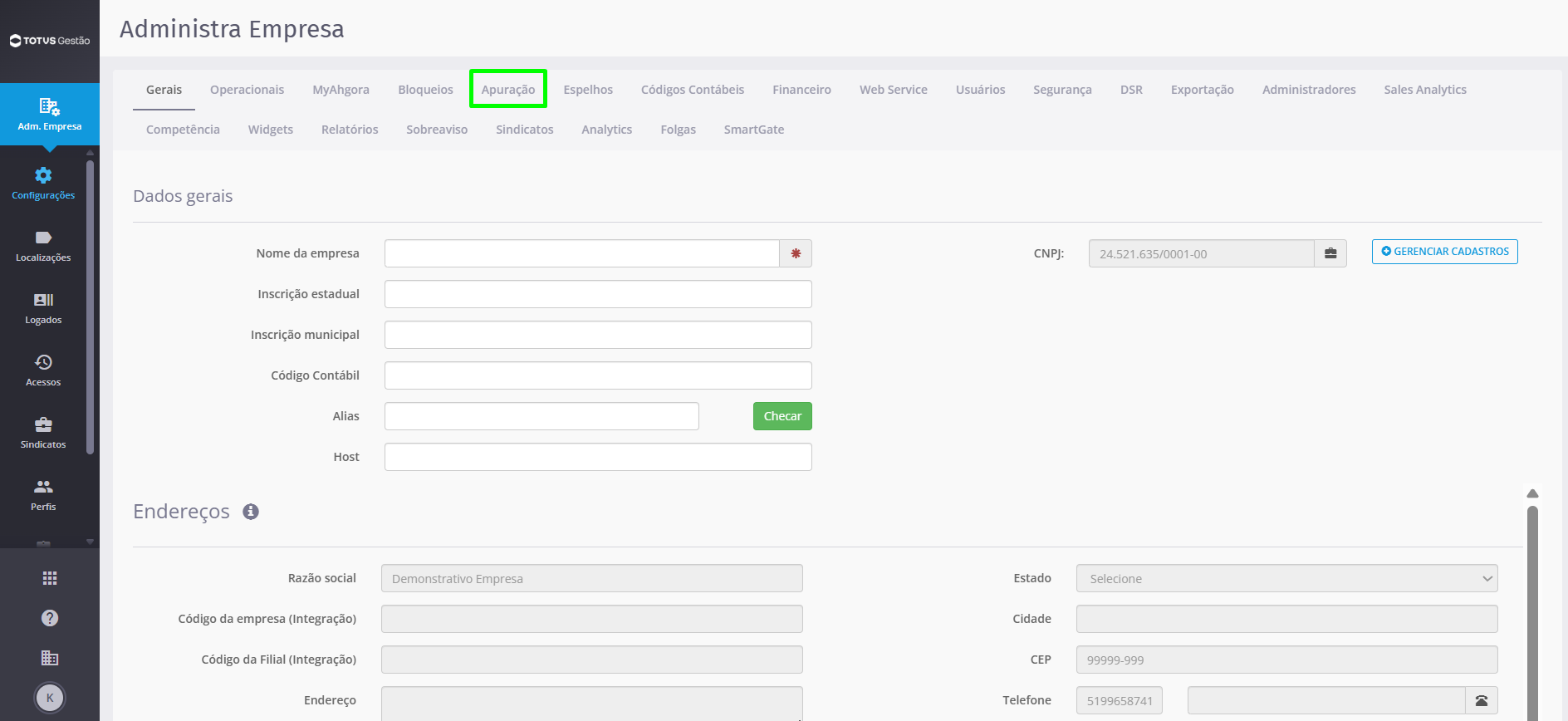
Task: Click Gerenciar Cadastros button
Action: tap(1445, 252)
